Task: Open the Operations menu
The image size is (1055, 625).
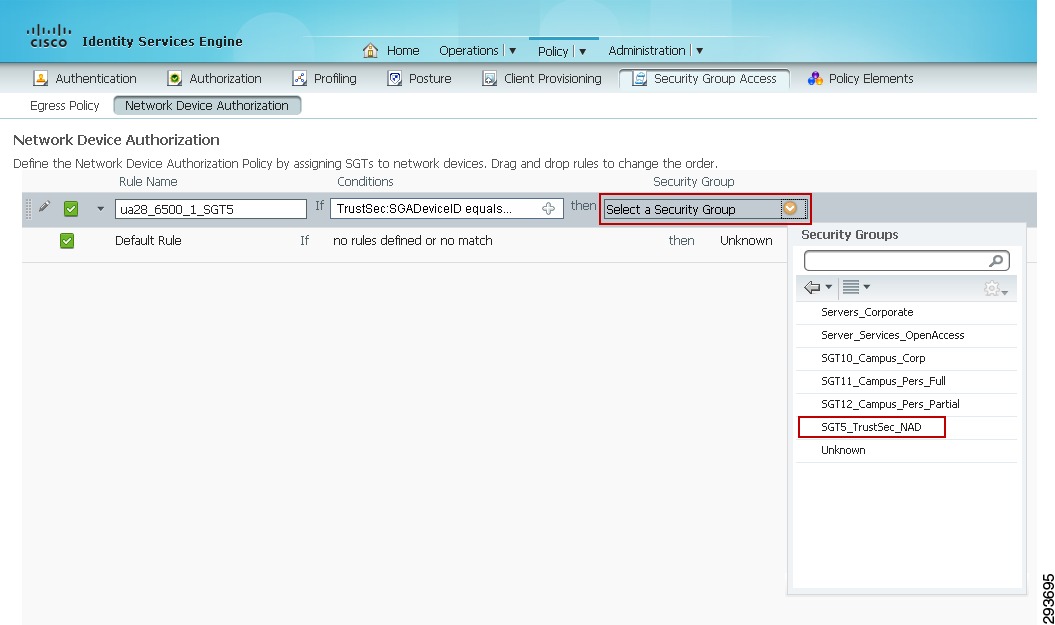Action: [x=469, y=50]
